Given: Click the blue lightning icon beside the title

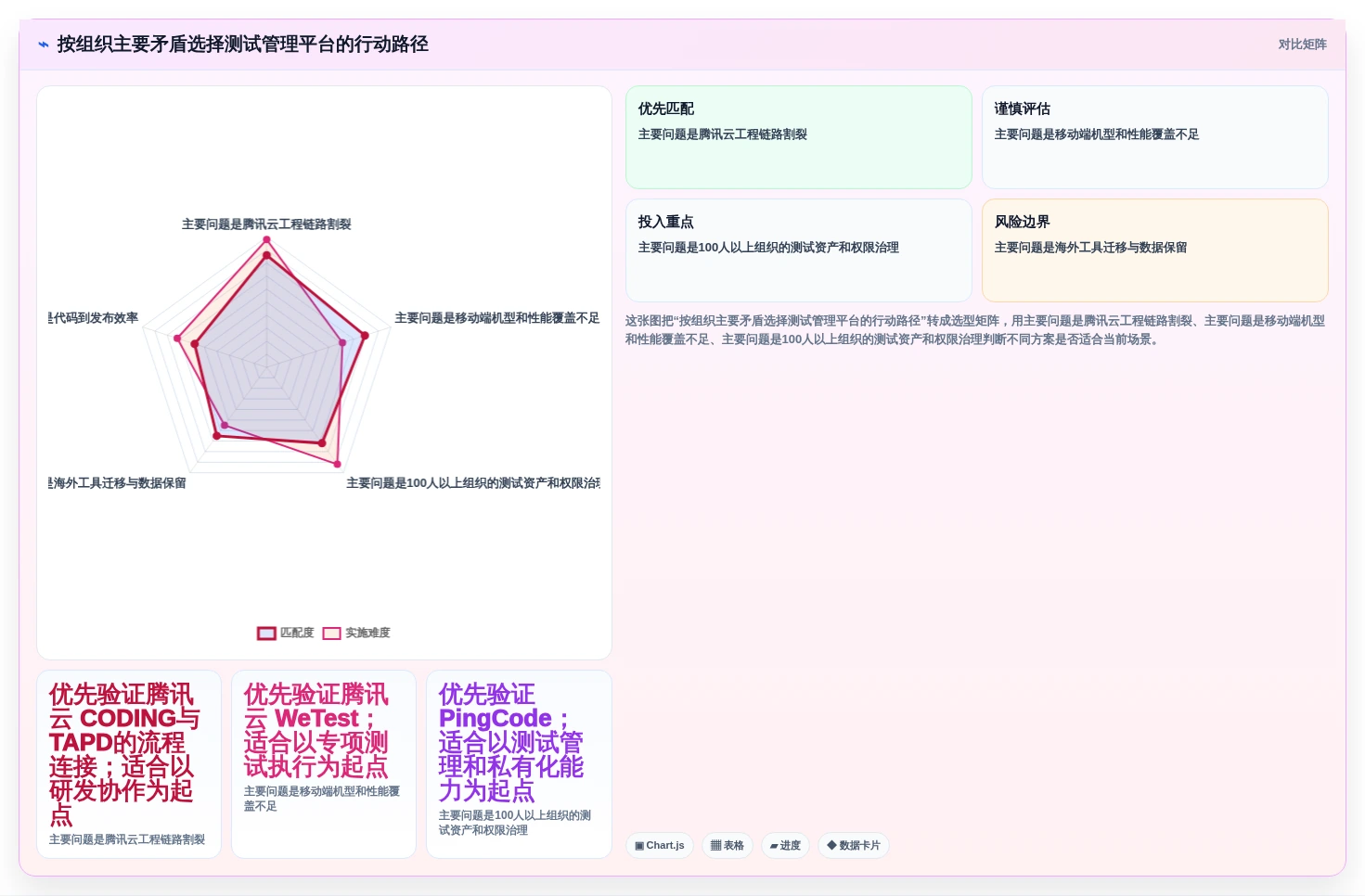Looking at the screenshot, I should coord(44,45).
